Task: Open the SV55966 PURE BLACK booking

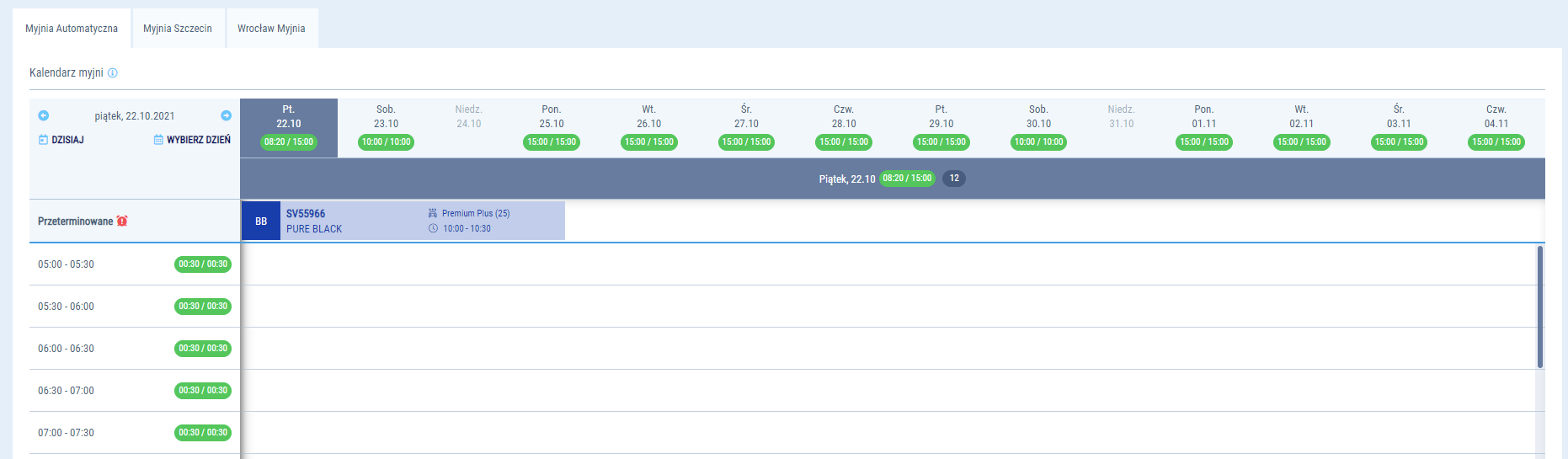Action: point(354,221)
